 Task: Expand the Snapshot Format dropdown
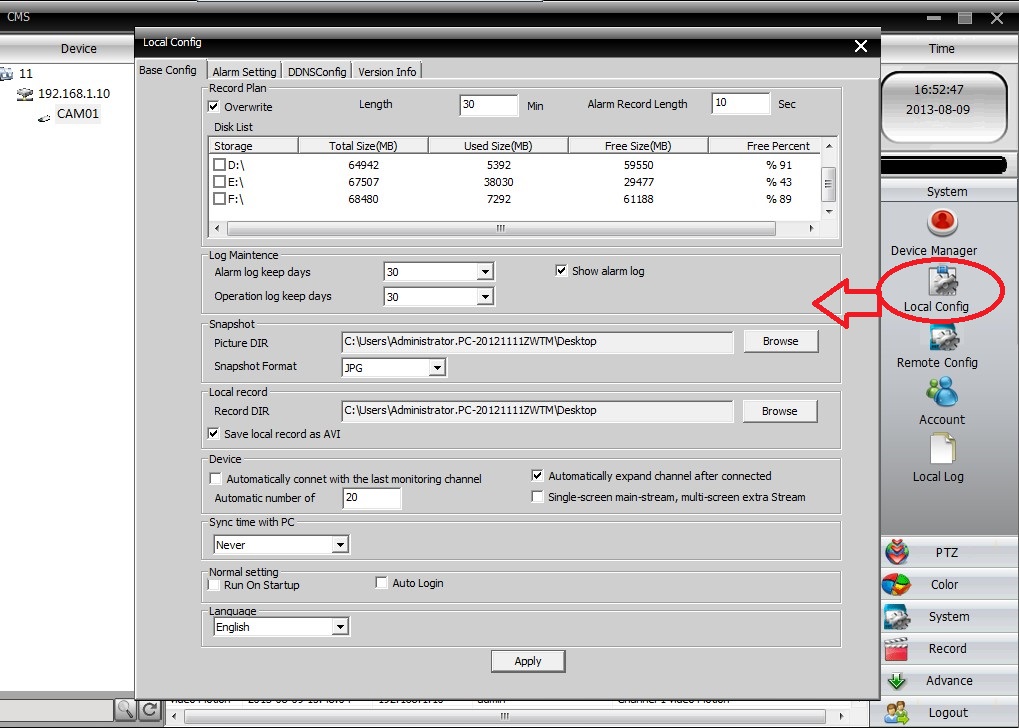[436, 368]
